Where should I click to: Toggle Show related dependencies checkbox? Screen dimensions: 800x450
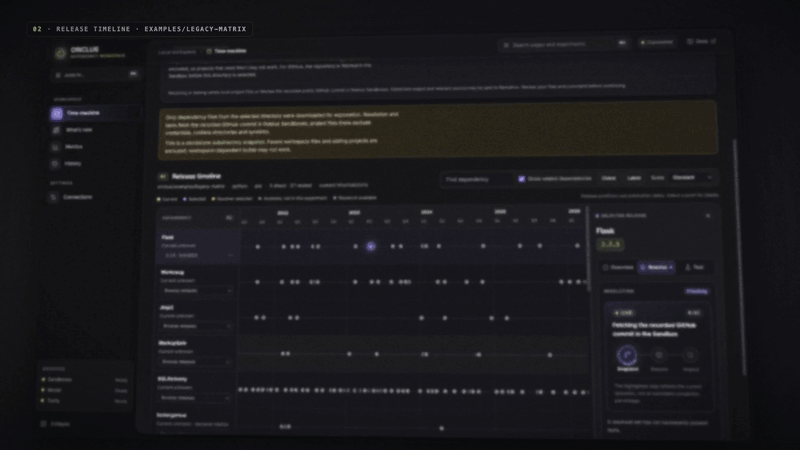pyautogui.click(x=521, y=179)
